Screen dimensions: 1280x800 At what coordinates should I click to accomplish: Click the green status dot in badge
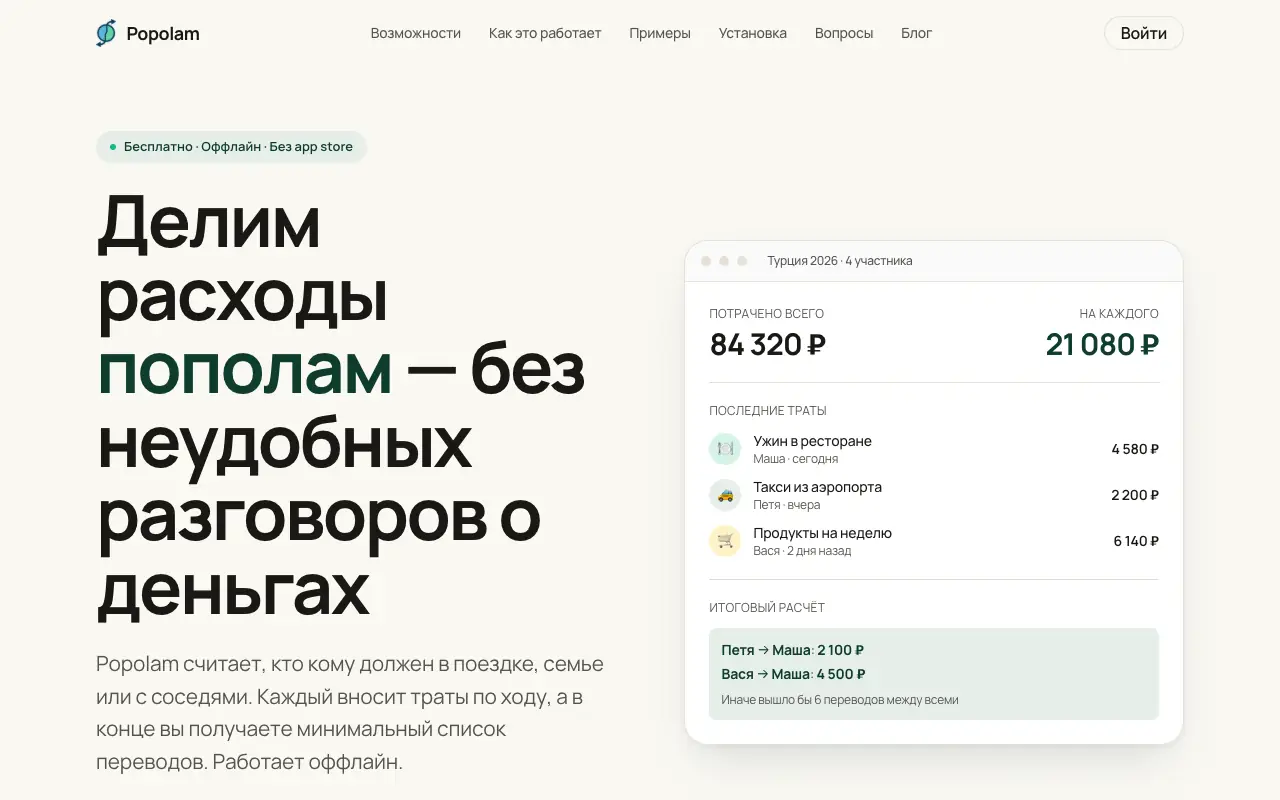(x=113, y=147)
